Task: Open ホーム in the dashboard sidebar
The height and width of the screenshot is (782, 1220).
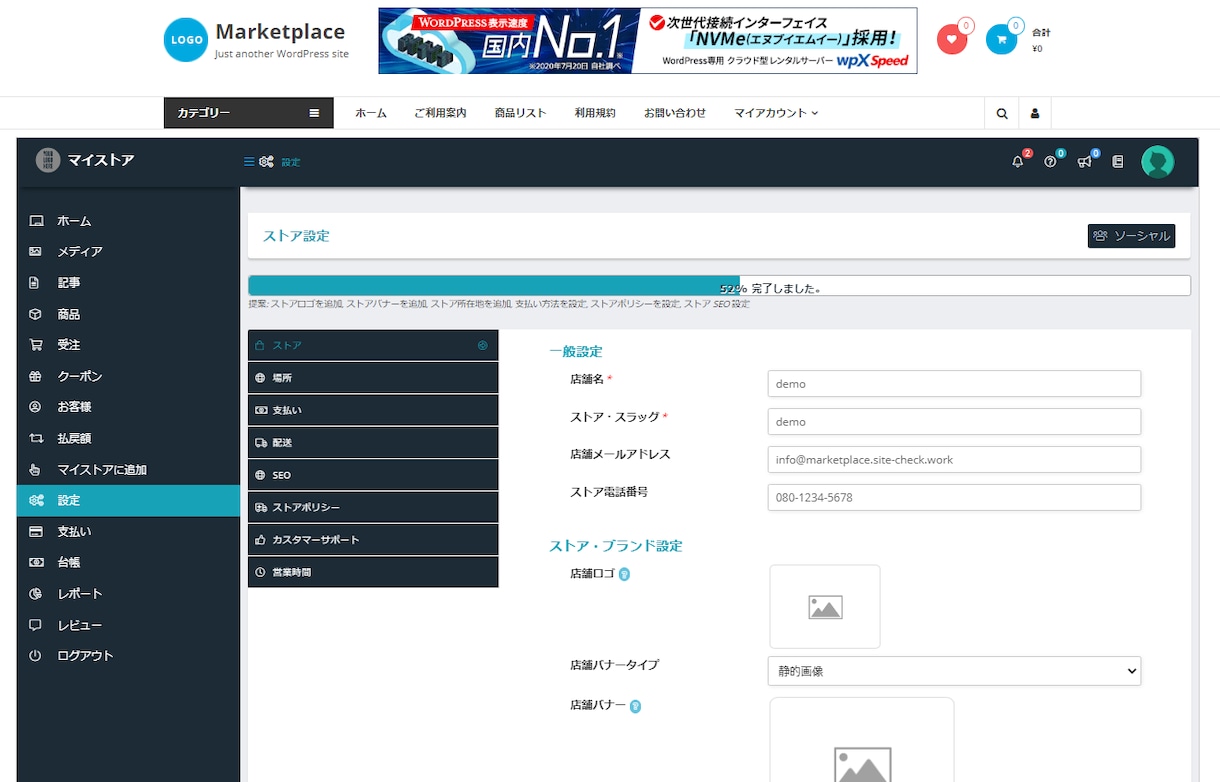Action: tap(128, 221)
